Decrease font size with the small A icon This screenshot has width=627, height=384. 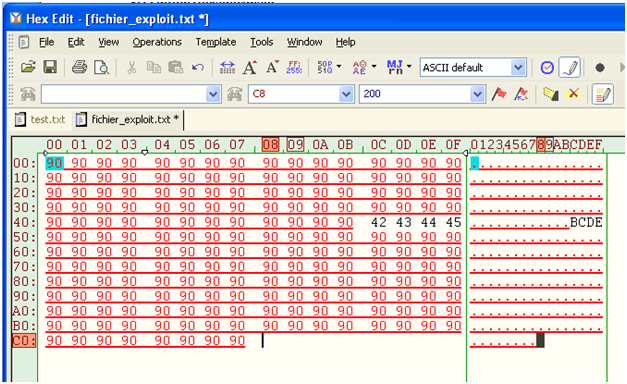(272, 67)
